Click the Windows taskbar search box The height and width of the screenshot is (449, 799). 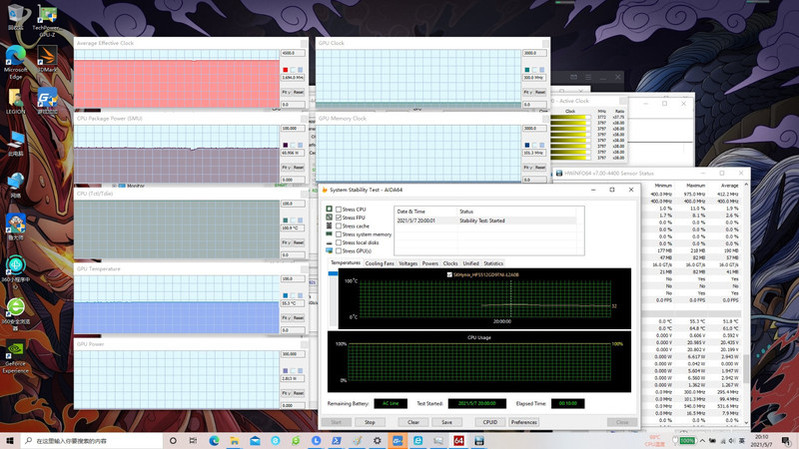92,441
